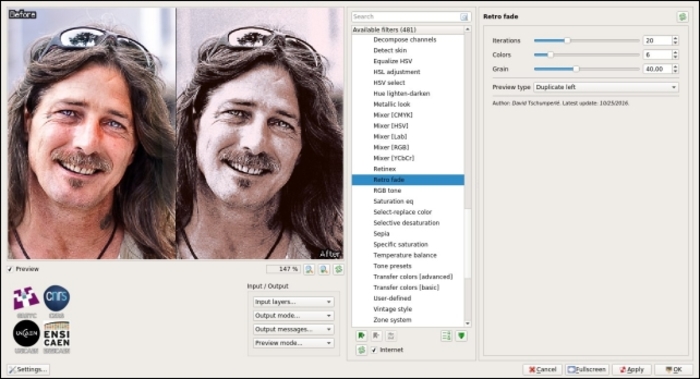Screen dimensions: 700x379
Task: Toggle the Preview checkbox
Action: click(x=10, y=269)
